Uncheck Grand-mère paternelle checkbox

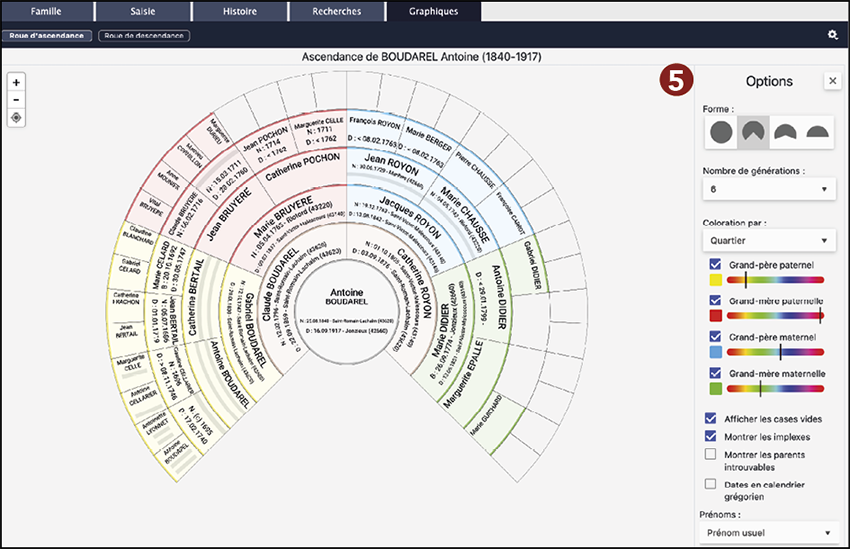716,300
